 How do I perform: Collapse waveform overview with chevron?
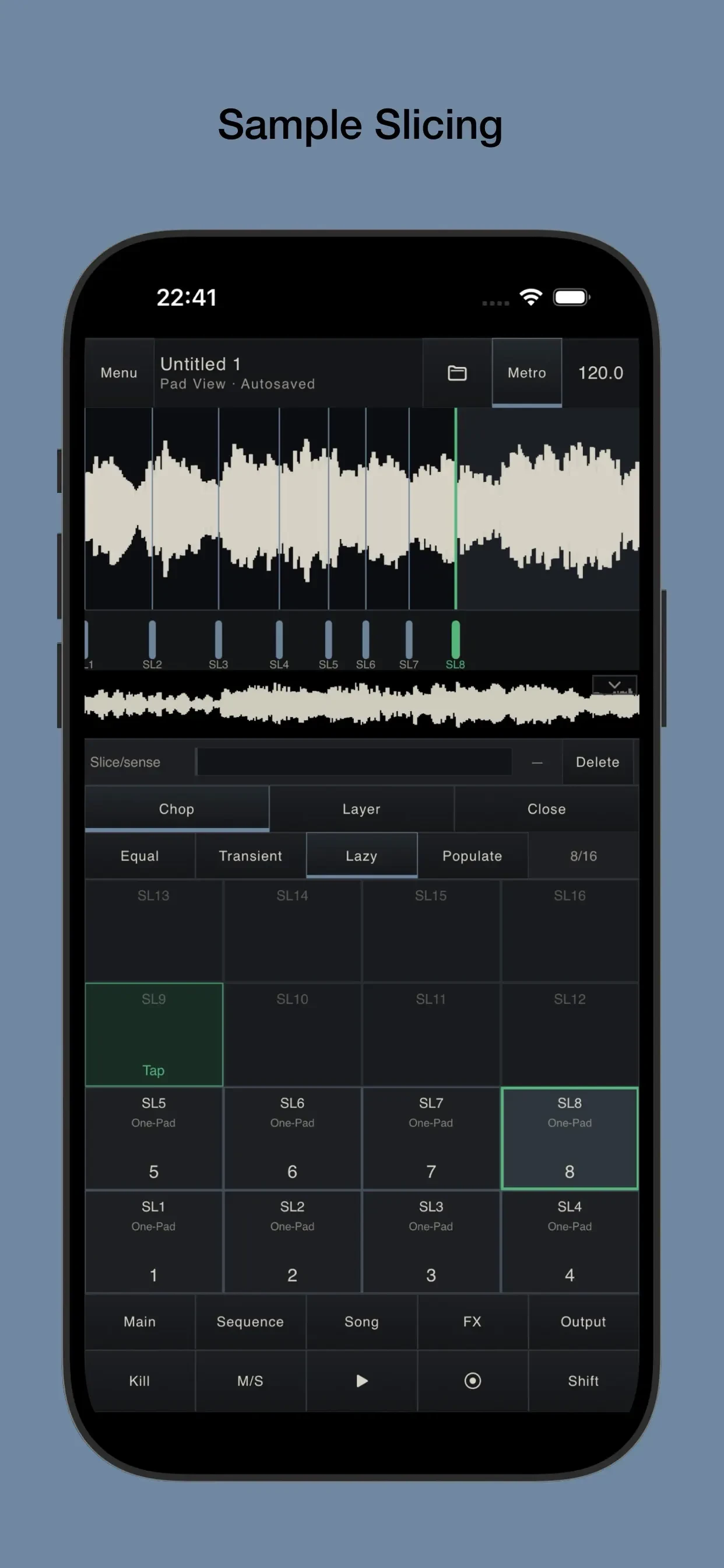(x=614, y=685)
